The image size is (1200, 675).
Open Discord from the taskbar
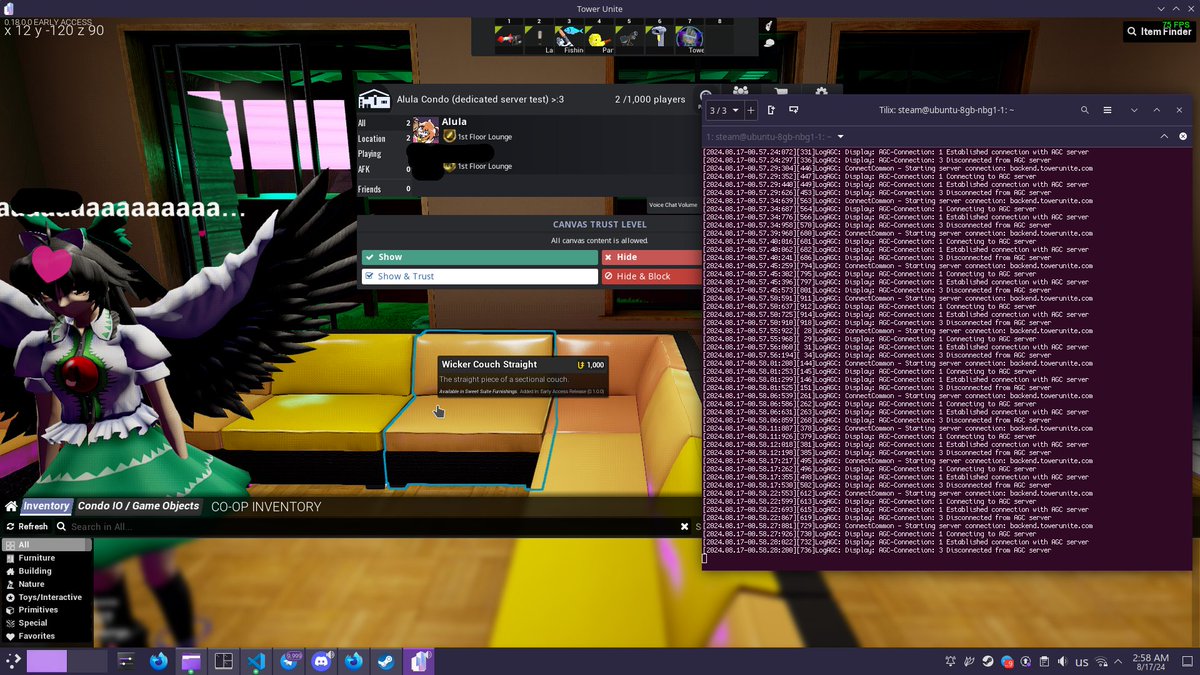pos(321,660)
